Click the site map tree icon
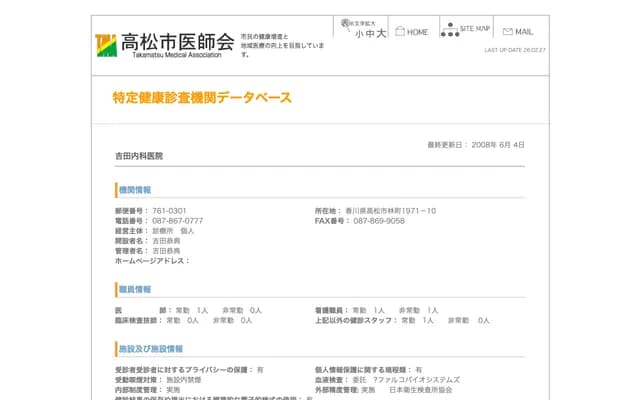This screenshot has height=400, width=640. tap(447, 30)
